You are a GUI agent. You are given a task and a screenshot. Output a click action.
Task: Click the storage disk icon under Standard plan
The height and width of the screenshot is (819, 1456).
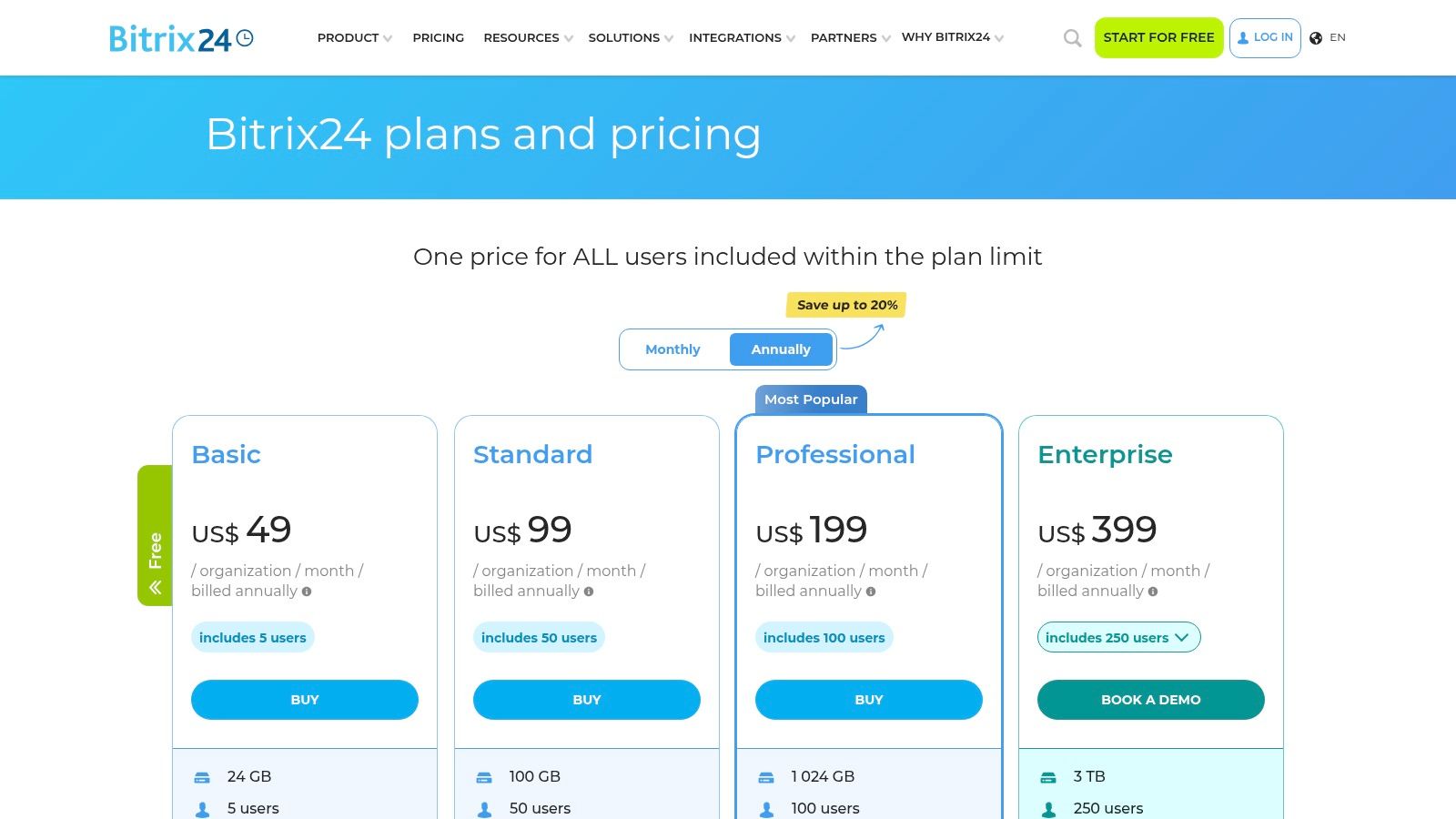(x=483, y=776)
